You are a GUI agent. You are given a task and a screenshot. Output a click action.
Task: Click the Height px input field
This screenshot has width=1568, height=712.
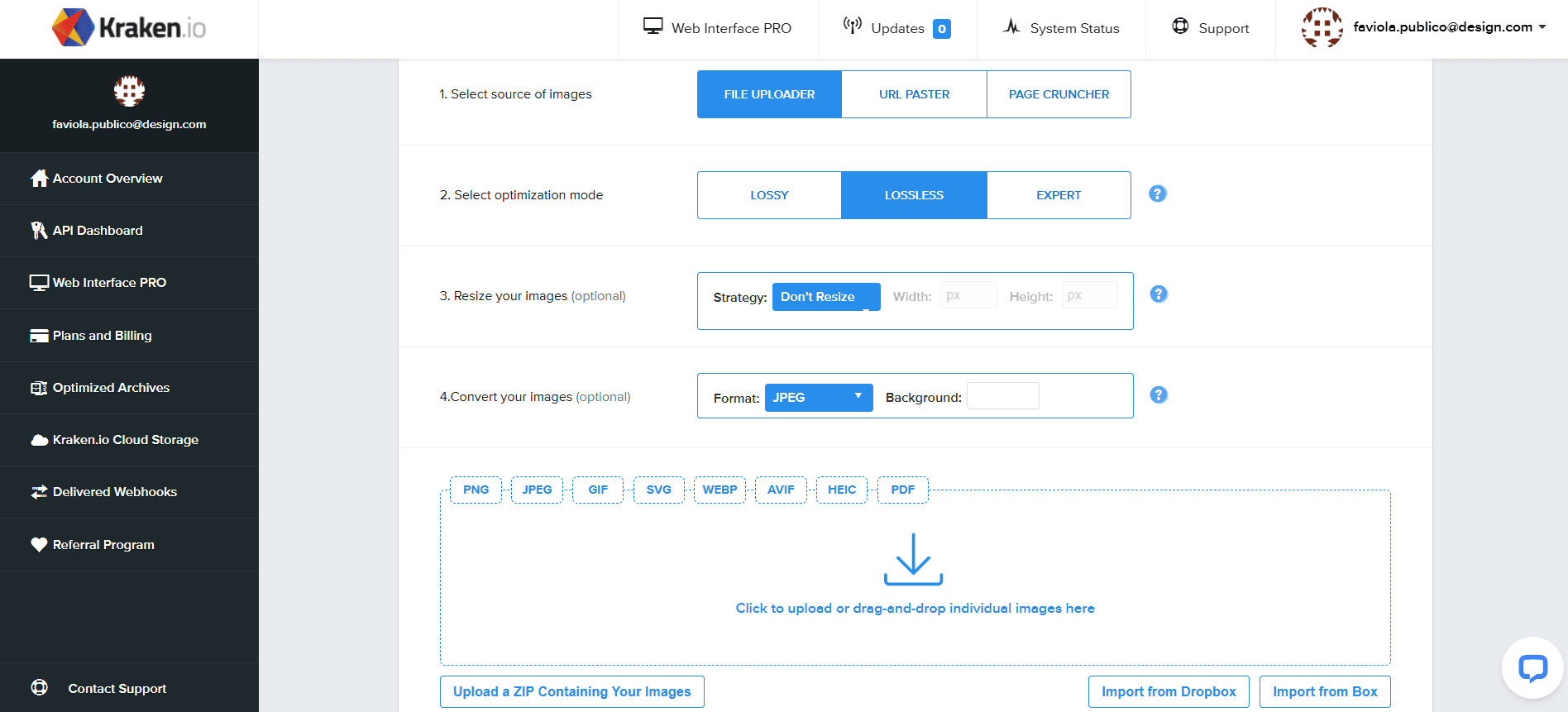tap(1090, 295)
